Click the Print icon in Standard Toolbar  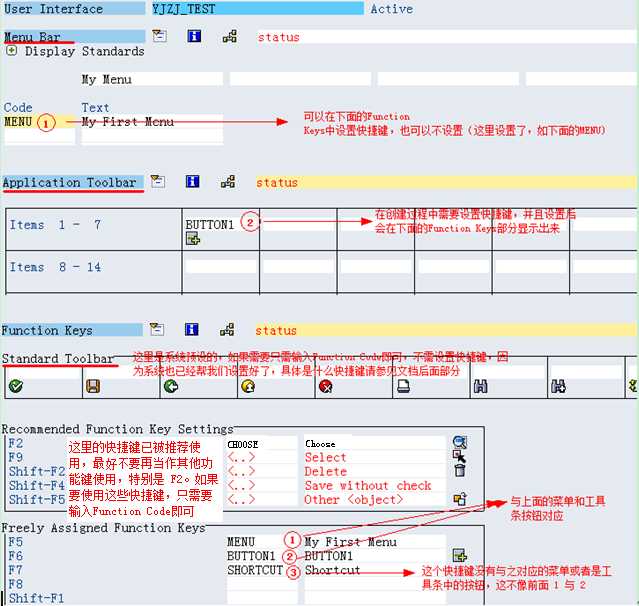(403, 387)
